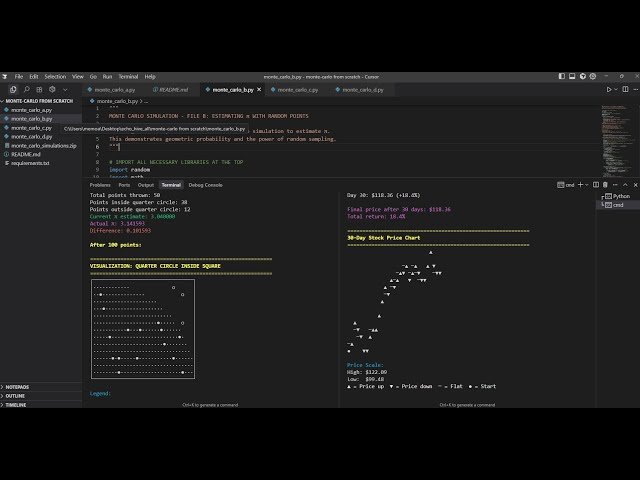This screenshot has height=480, width=640.
Task: Switch to the Output panel tab
Action: 146,185
